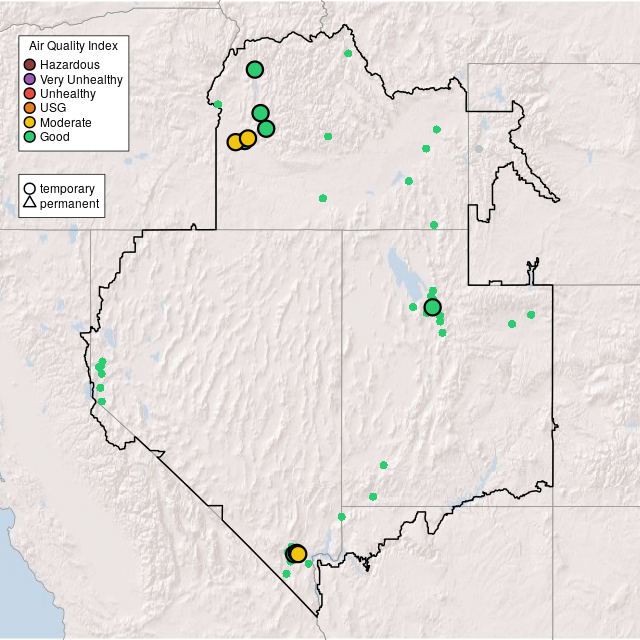Select the easternmost small green dot
Viewport: 640px width, 640px height.
click(531, 314)
